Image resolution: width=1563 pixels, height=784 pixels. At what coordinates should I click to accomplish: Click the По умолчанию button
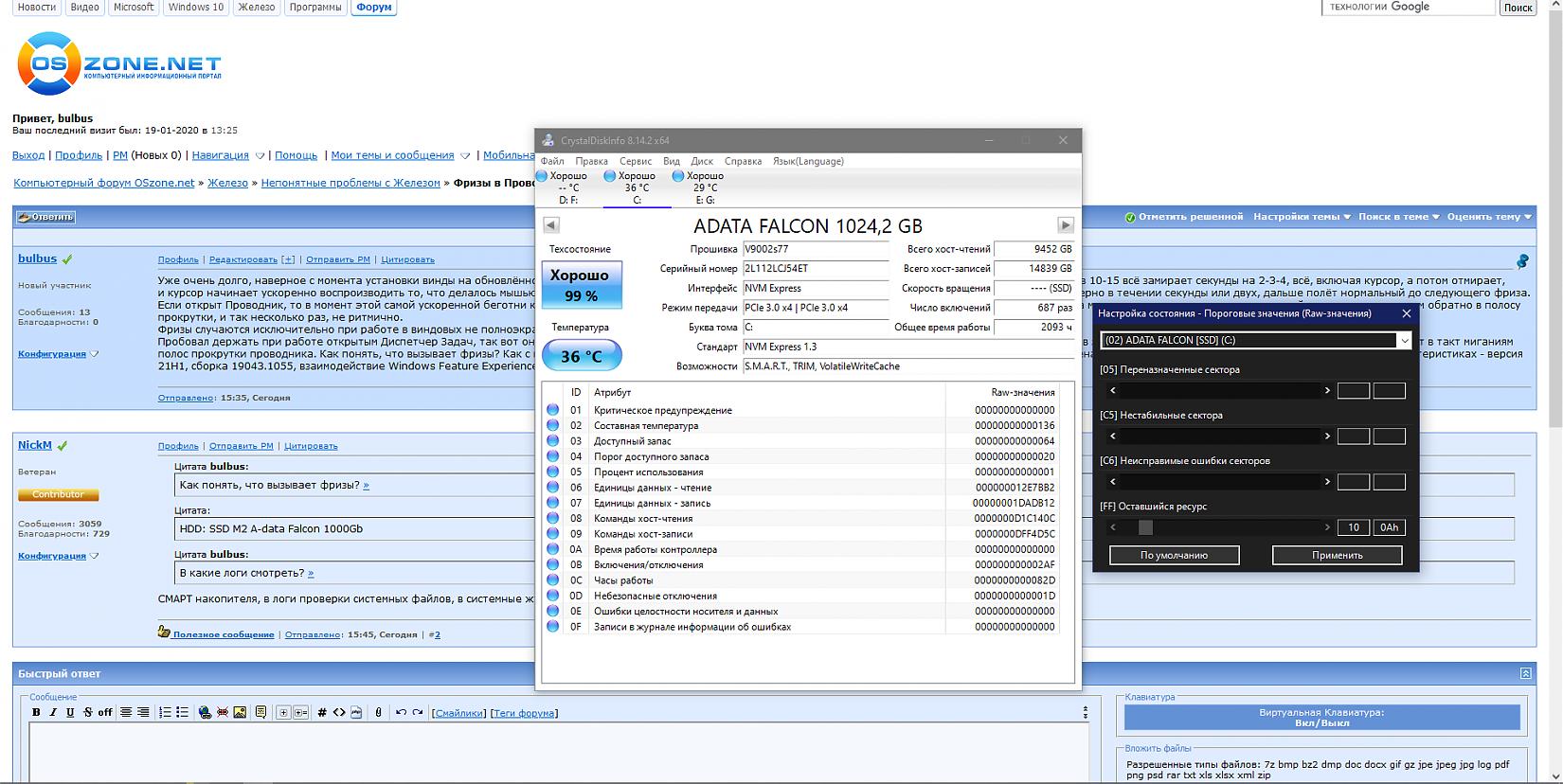[x=1174, y=555]
